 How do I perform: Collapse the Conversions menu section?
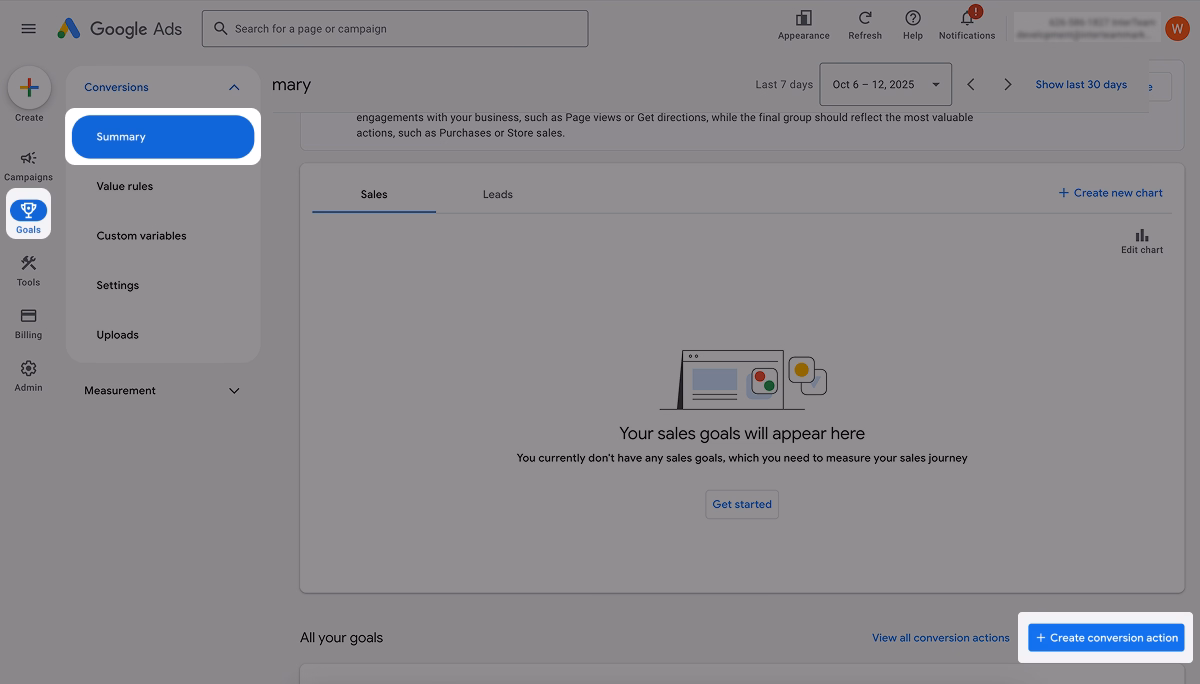[234, 87]
